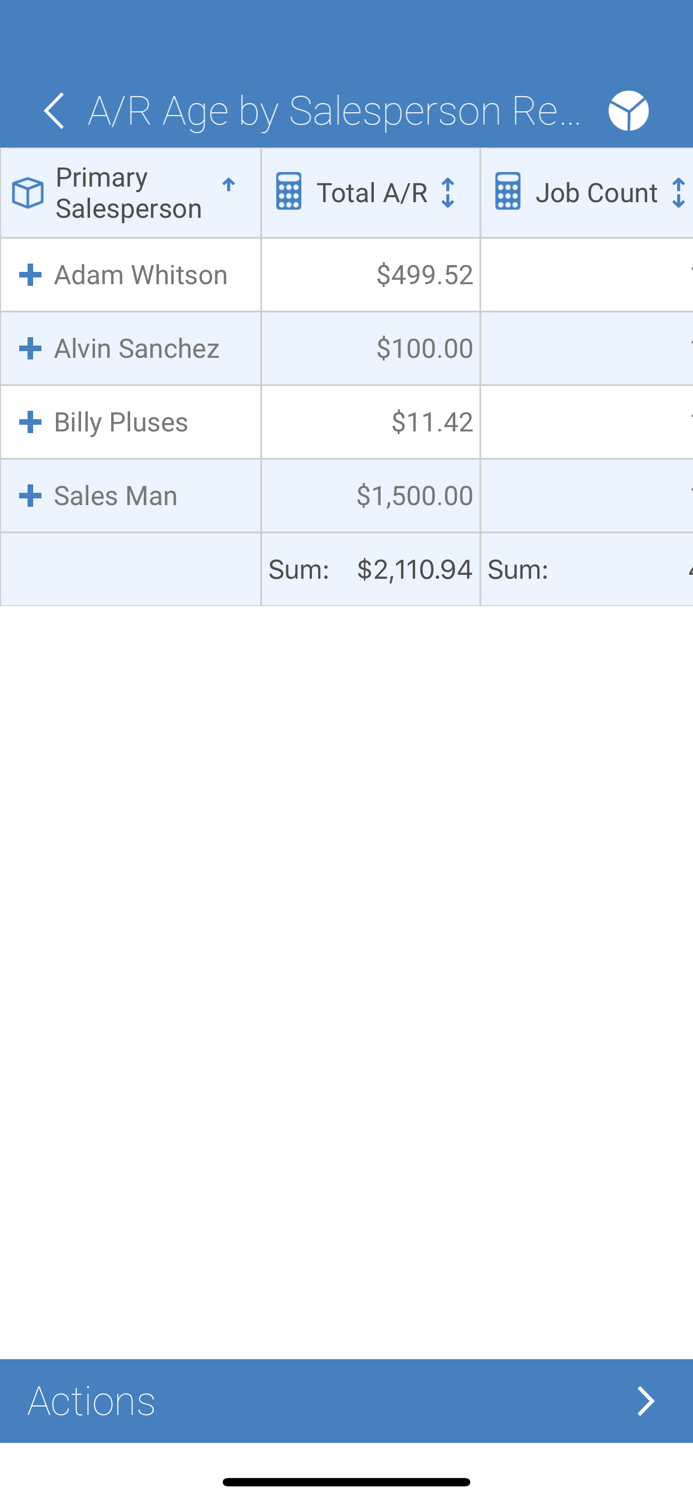Tap the plus icon next to Billy Pluses
The height and width of the screenshot is (1500, 693).
coord(30,421)
